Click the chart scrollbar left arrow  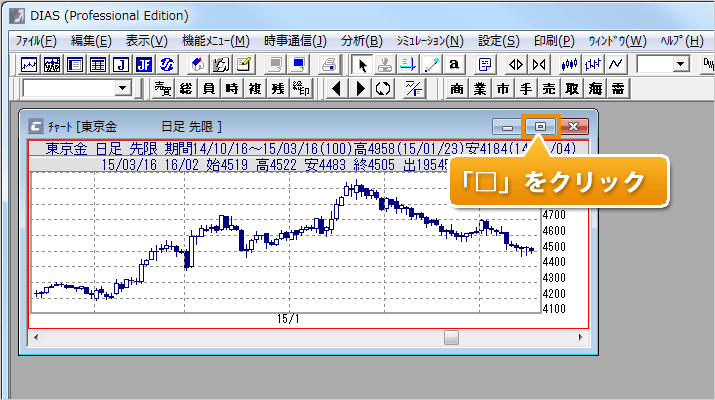click(36, 338)
